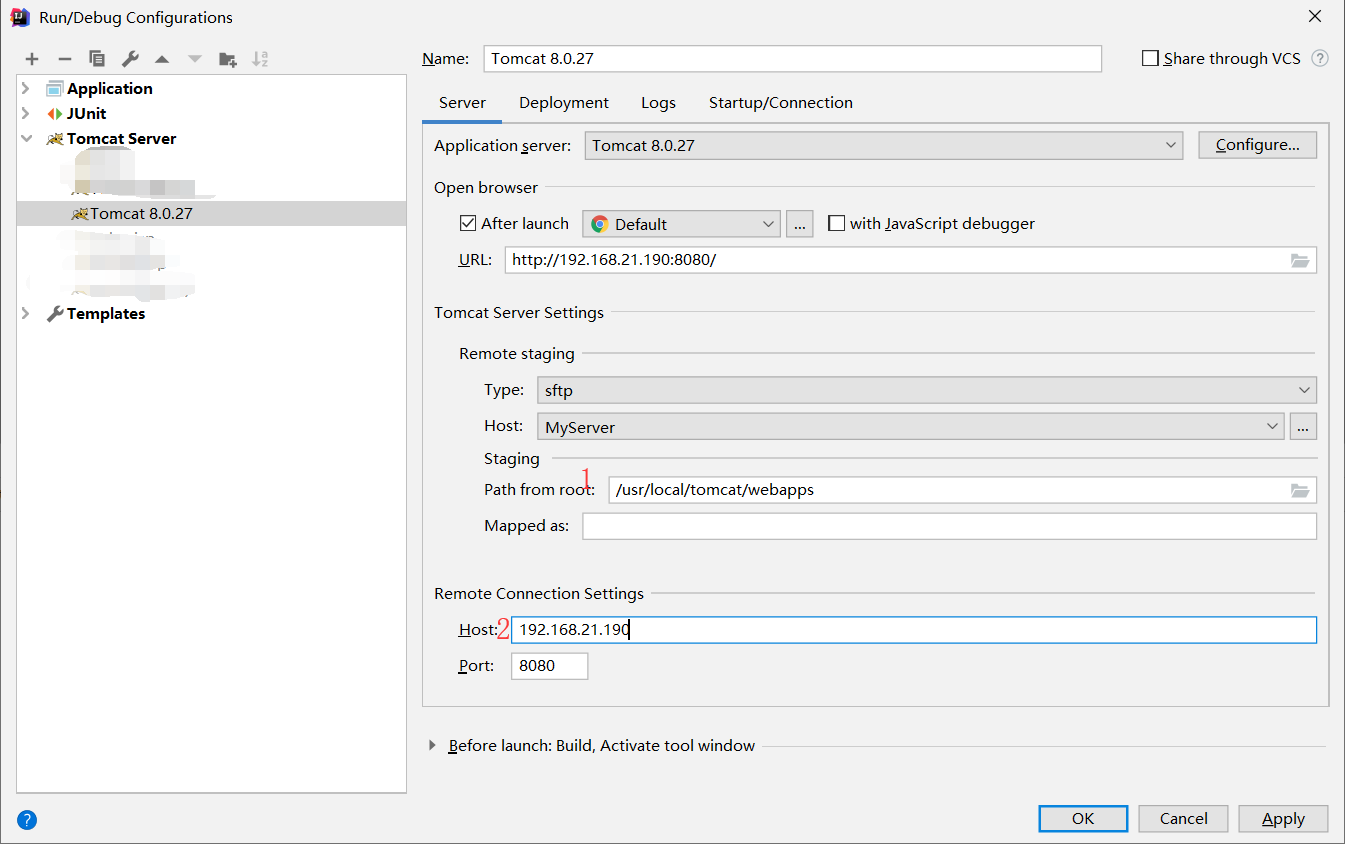
Task: Collapse the Tomcat Server tree node
Action: [26, 139]
